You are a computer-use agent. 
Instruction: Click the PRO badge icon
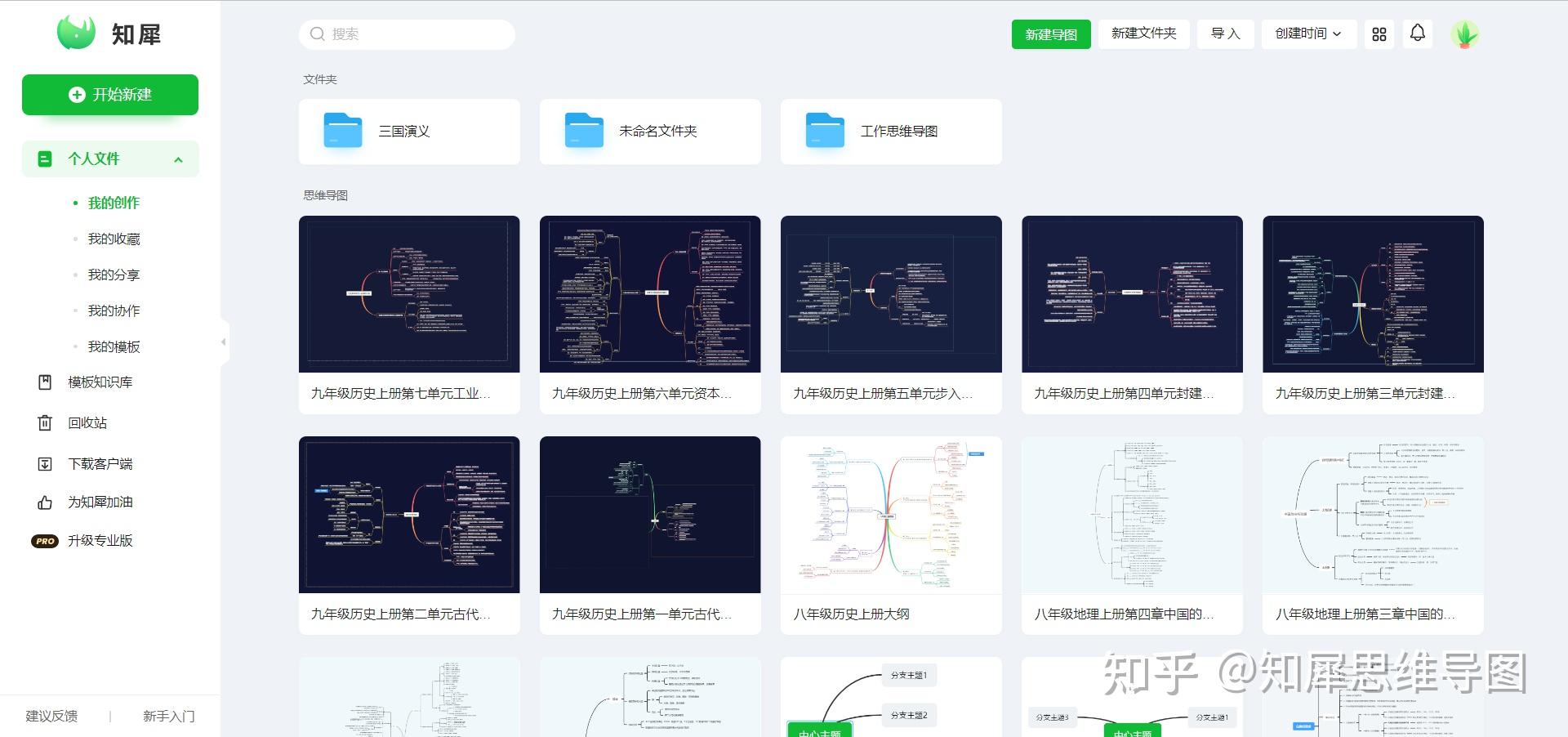click(x=45, y=541)
